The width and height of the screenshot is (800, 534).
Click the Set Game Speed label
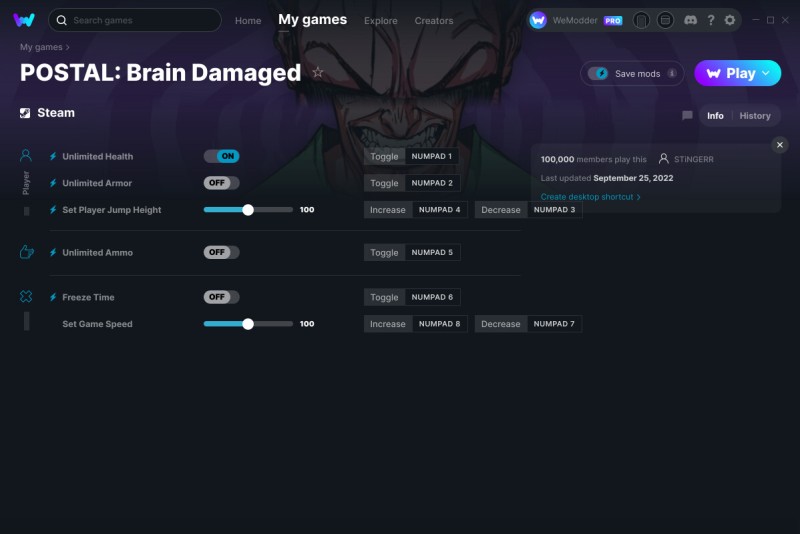97,324
